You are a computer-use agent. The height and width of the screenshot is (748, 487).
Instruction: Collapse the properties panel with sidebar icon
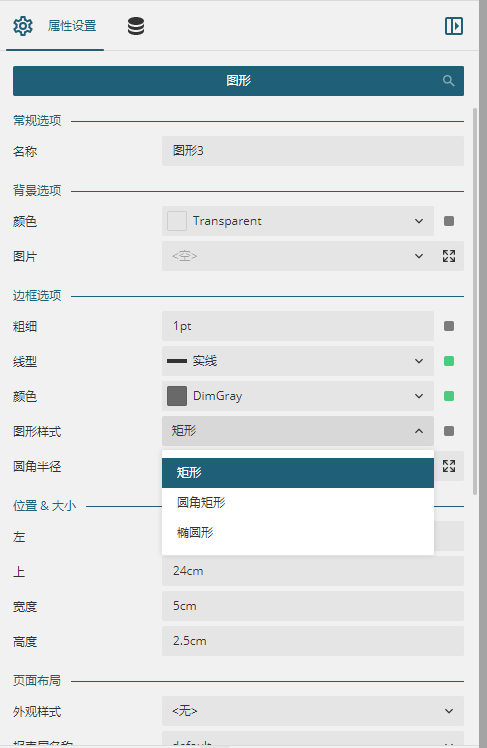[x=454, y=26]
